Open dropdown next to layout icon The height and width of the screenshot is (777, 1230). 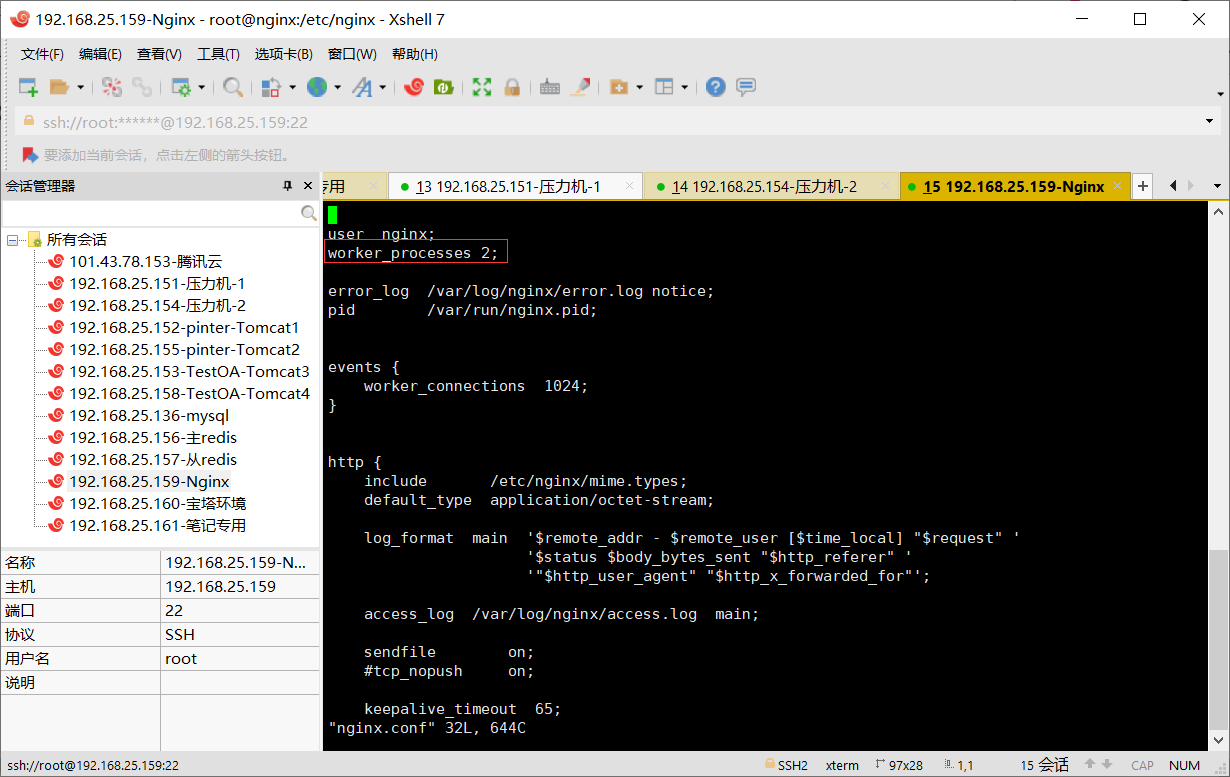[x=685, y=88]
